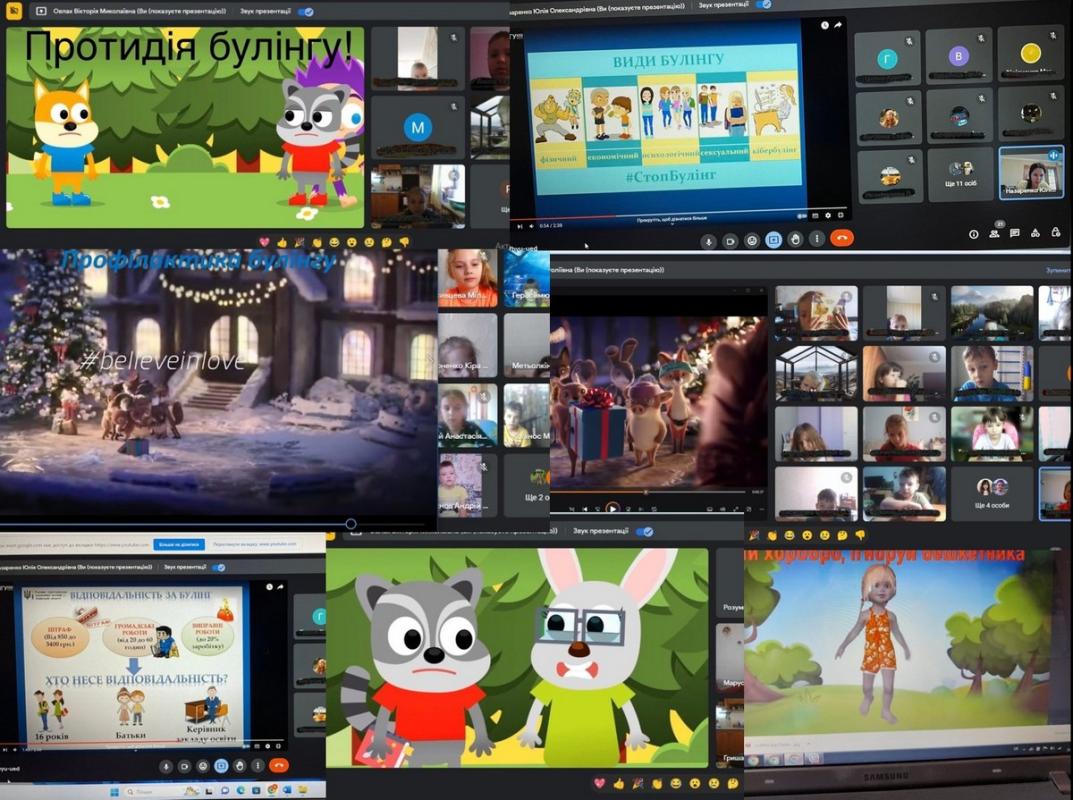This screenshot has width=1073, height=800.
Task: Expand the 'Ще 11 осіб' participants tile
Action: click(x=960, y=175)
